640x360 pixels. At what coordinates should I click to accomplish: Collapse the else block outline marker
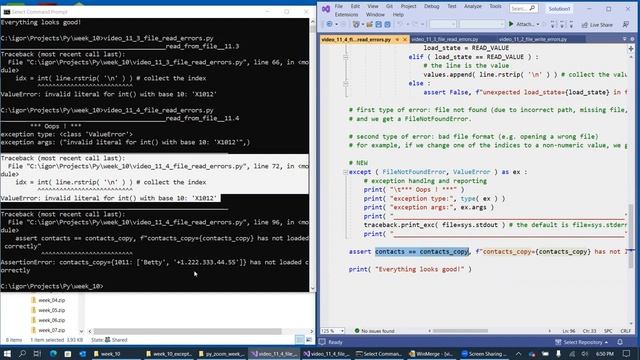(345, 83)
